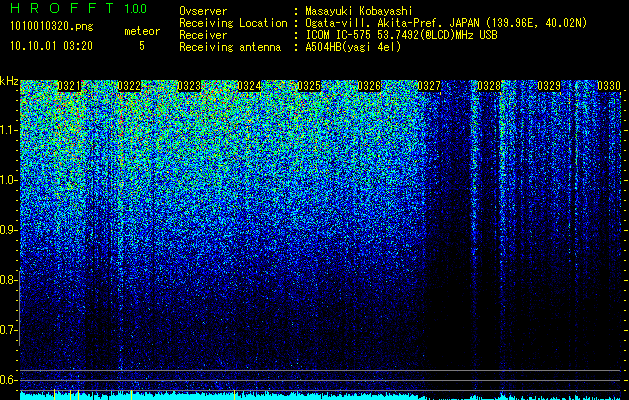629x400 pixels.
Task: Click the Receiving antenna label
Action: pos(230,47)
